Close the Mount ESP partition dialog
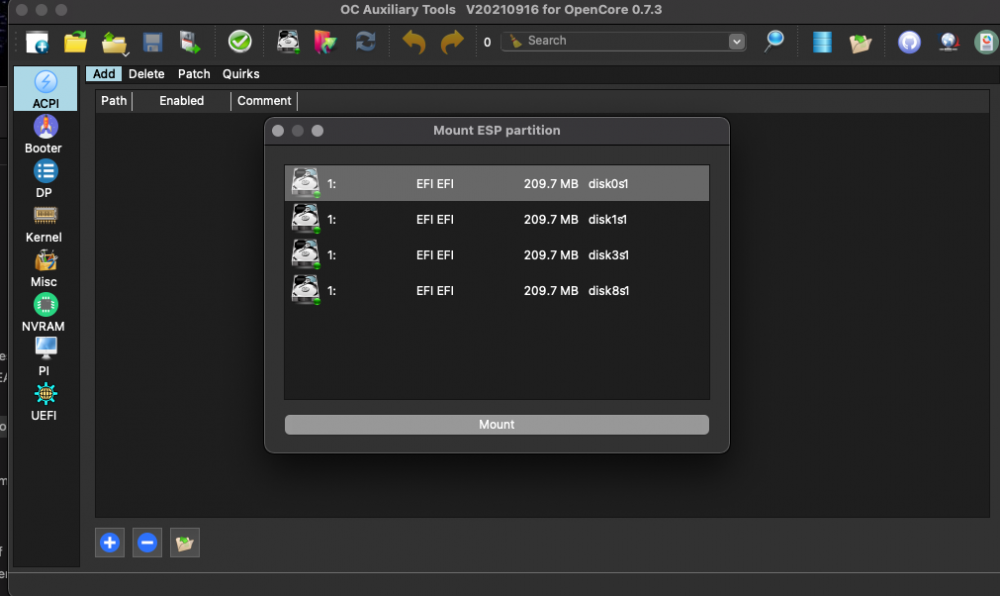 pyautogui.click(x=278, y=131)
